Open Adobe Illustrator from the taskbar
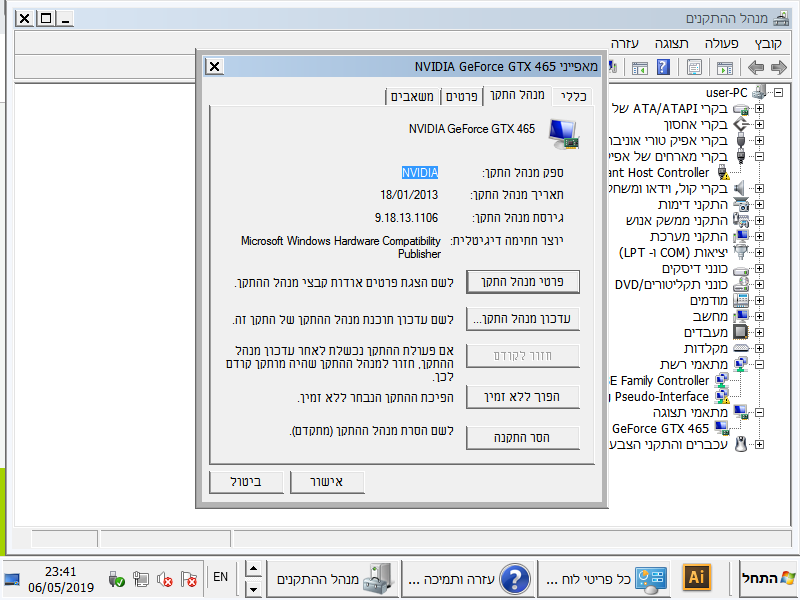The image size is (800, 600). click(696, 578)
